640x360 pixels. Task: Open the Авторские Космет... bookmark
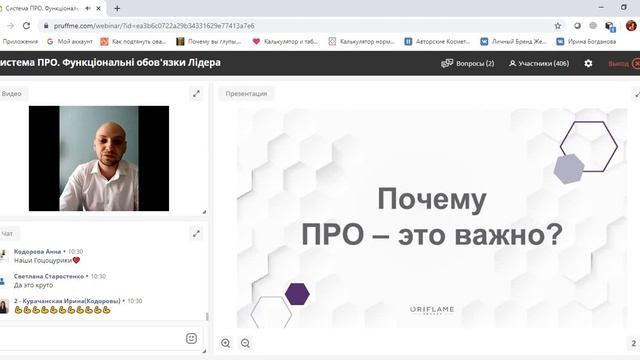tap(438, 42)
